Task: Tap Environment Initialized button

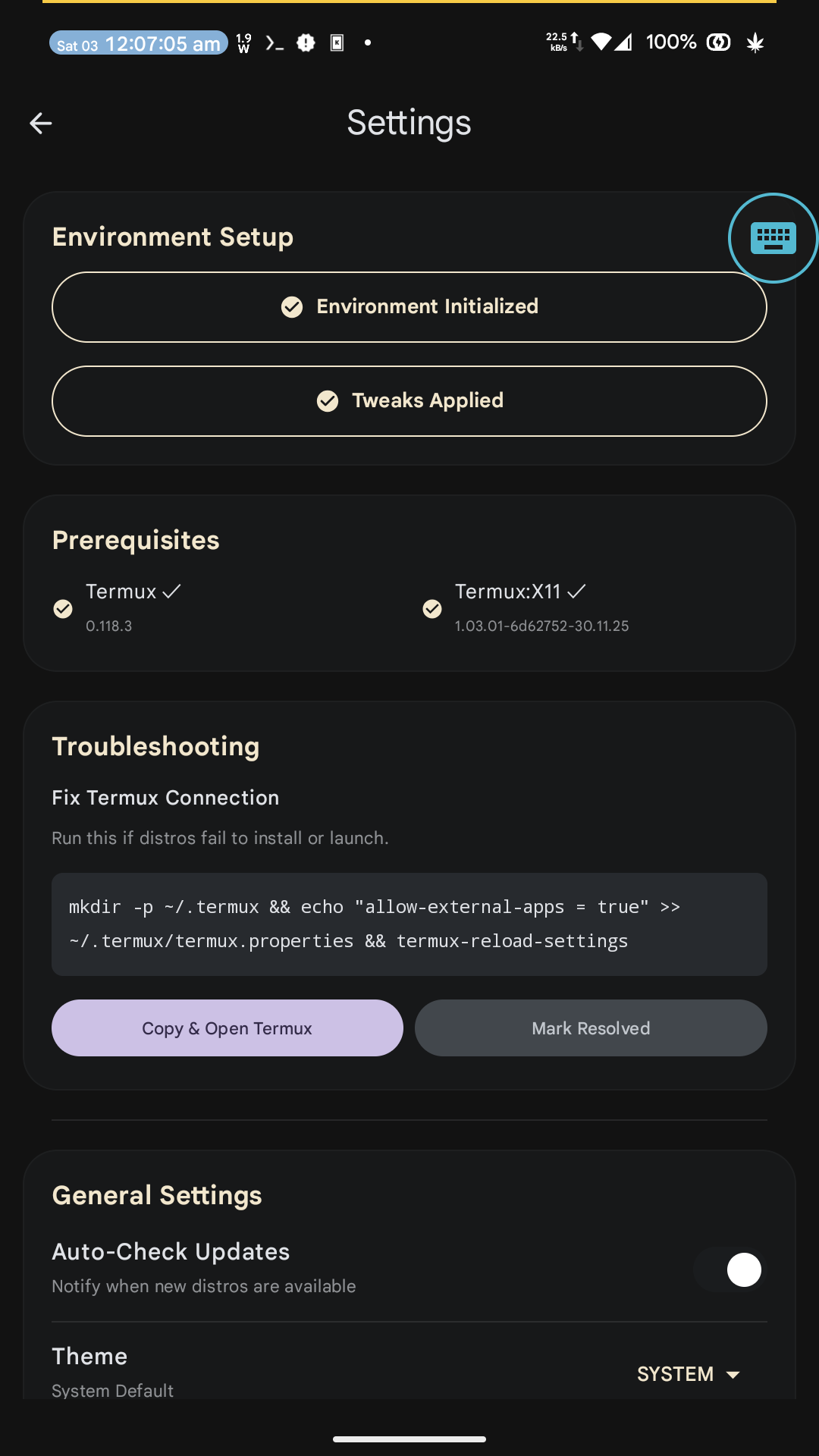Action: coord(409,307)
